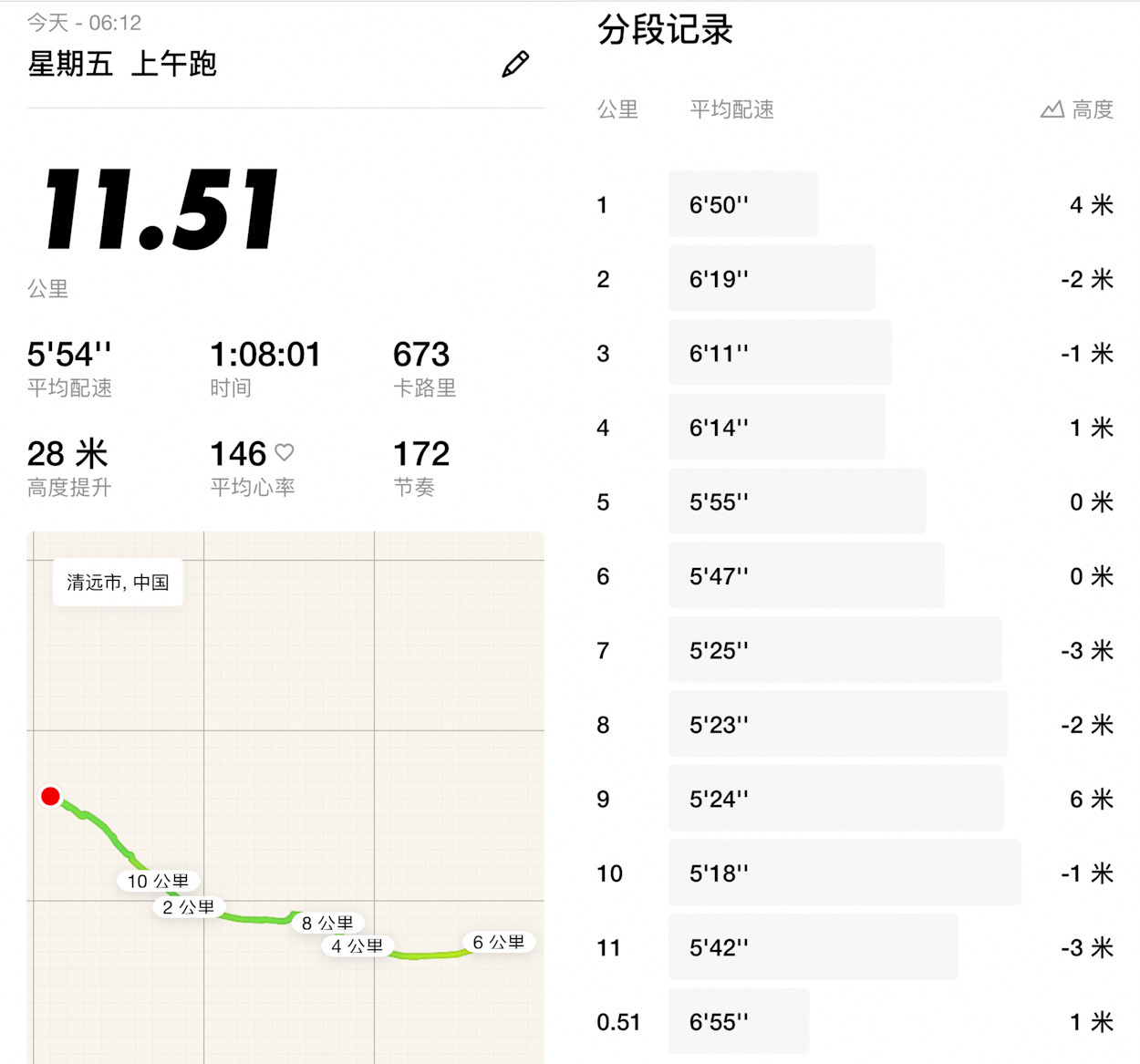
Task: Select split 2 pace bar 6'19''
Action: point(772,278)
